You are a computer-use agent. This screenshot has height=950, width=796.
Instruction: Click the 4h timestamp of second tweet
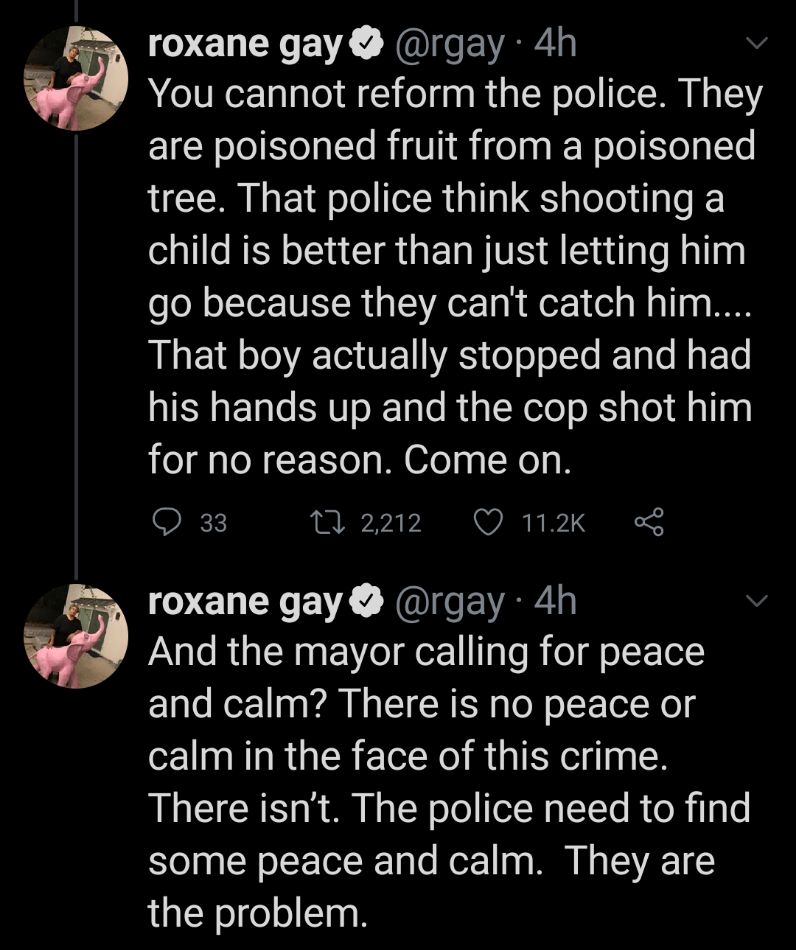pos(556,602)
